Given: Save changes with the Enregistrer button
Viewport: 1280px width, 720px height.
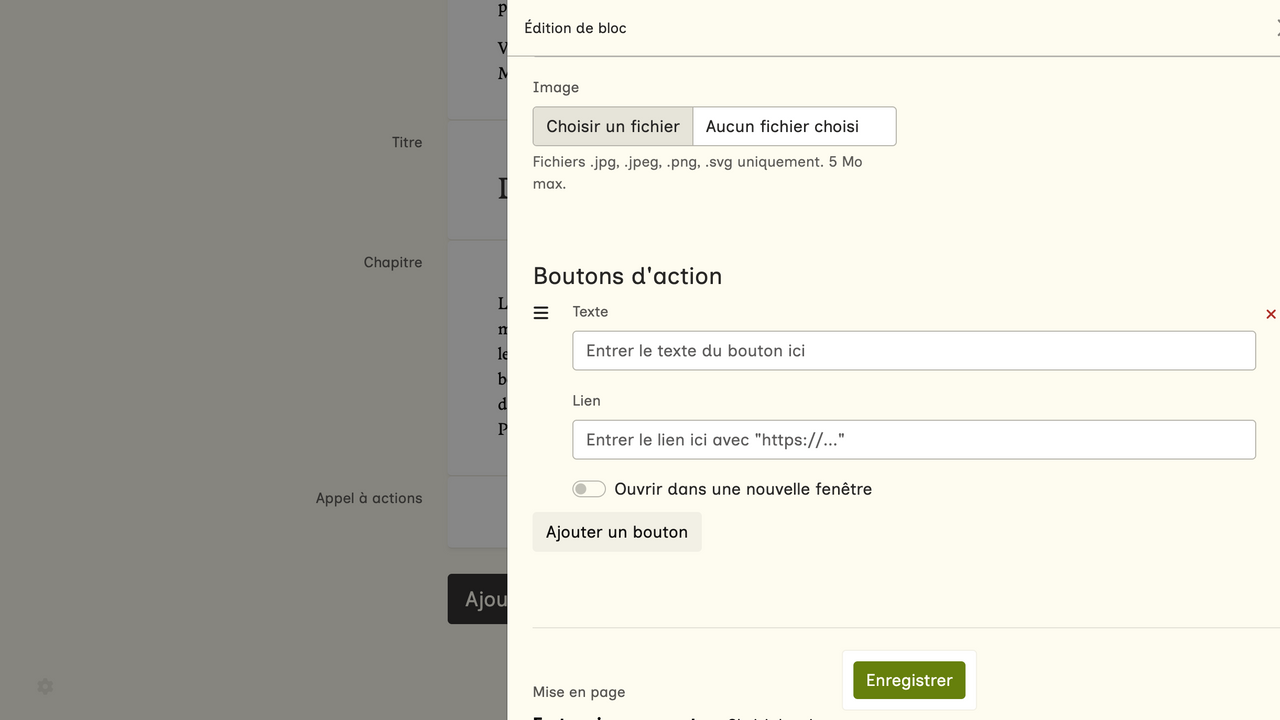Looking at the screenshot, I should [908, 680].
